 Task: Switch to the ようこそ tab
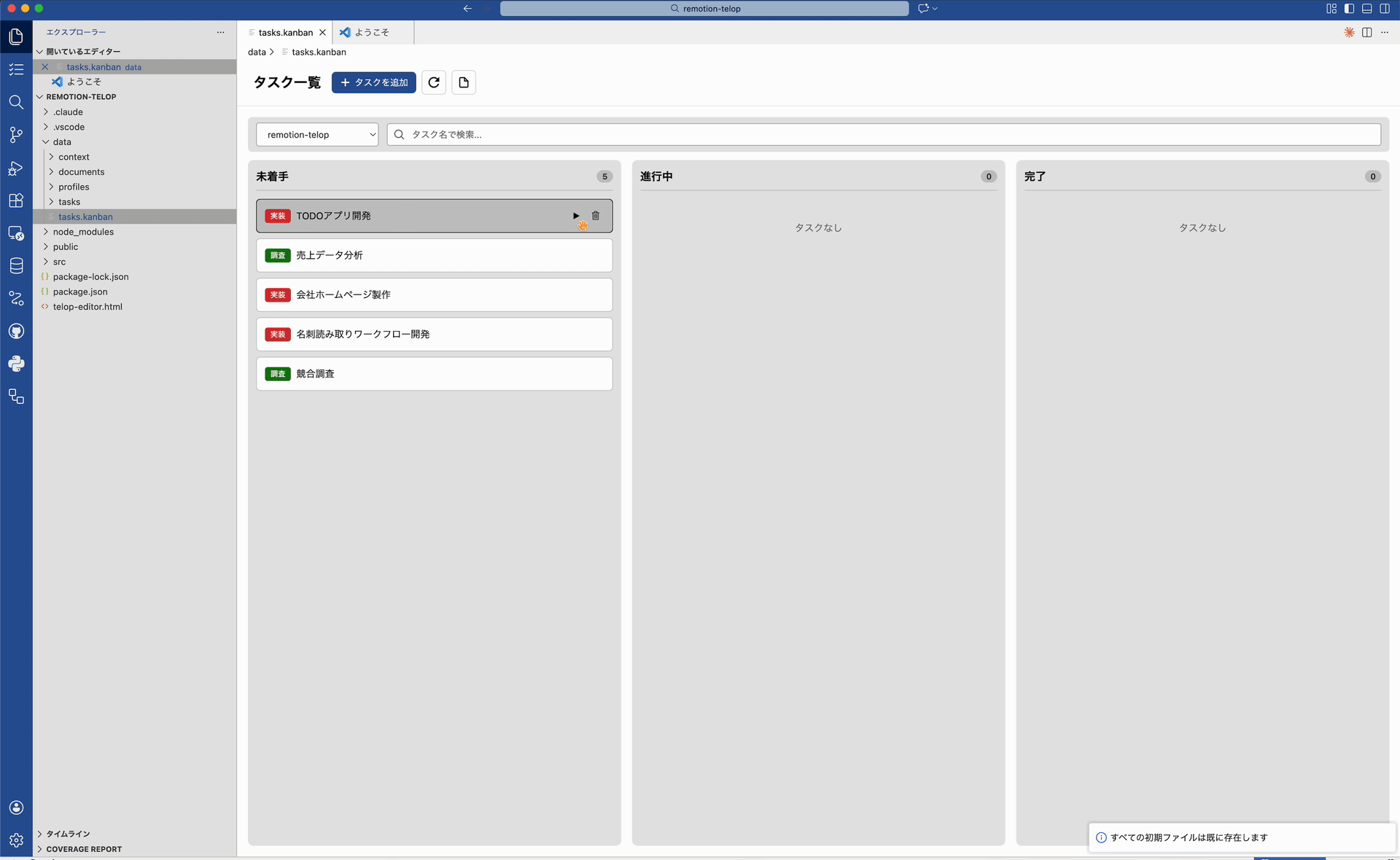(x=371, y=32)
